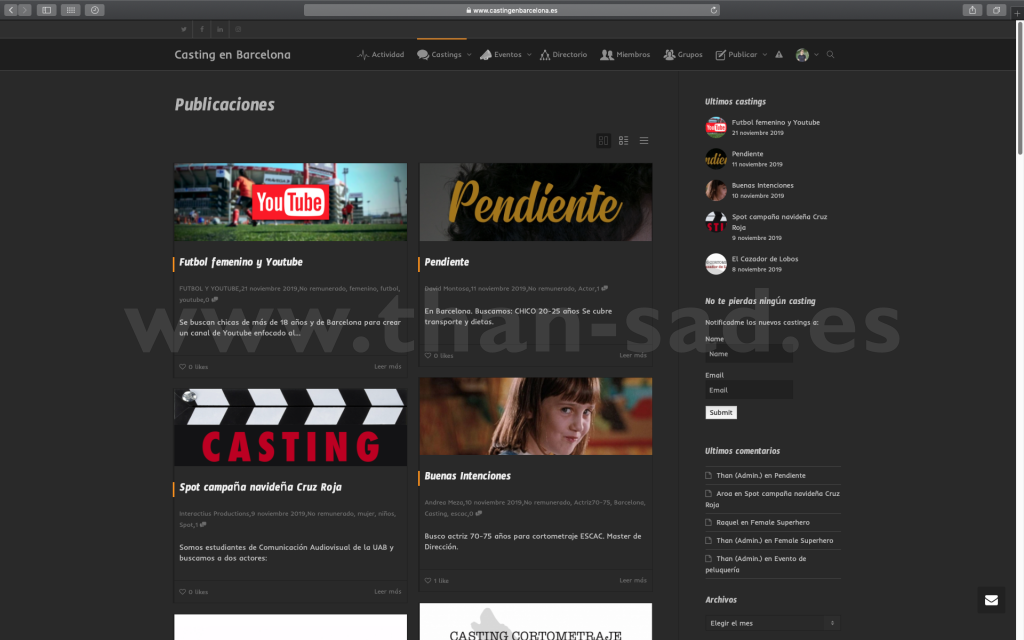Image resolution: width=1024 pixels, height=640 pixels.
Task: Open Leer más on Buenas Intenciones post
Action: (x=633, y=581)
